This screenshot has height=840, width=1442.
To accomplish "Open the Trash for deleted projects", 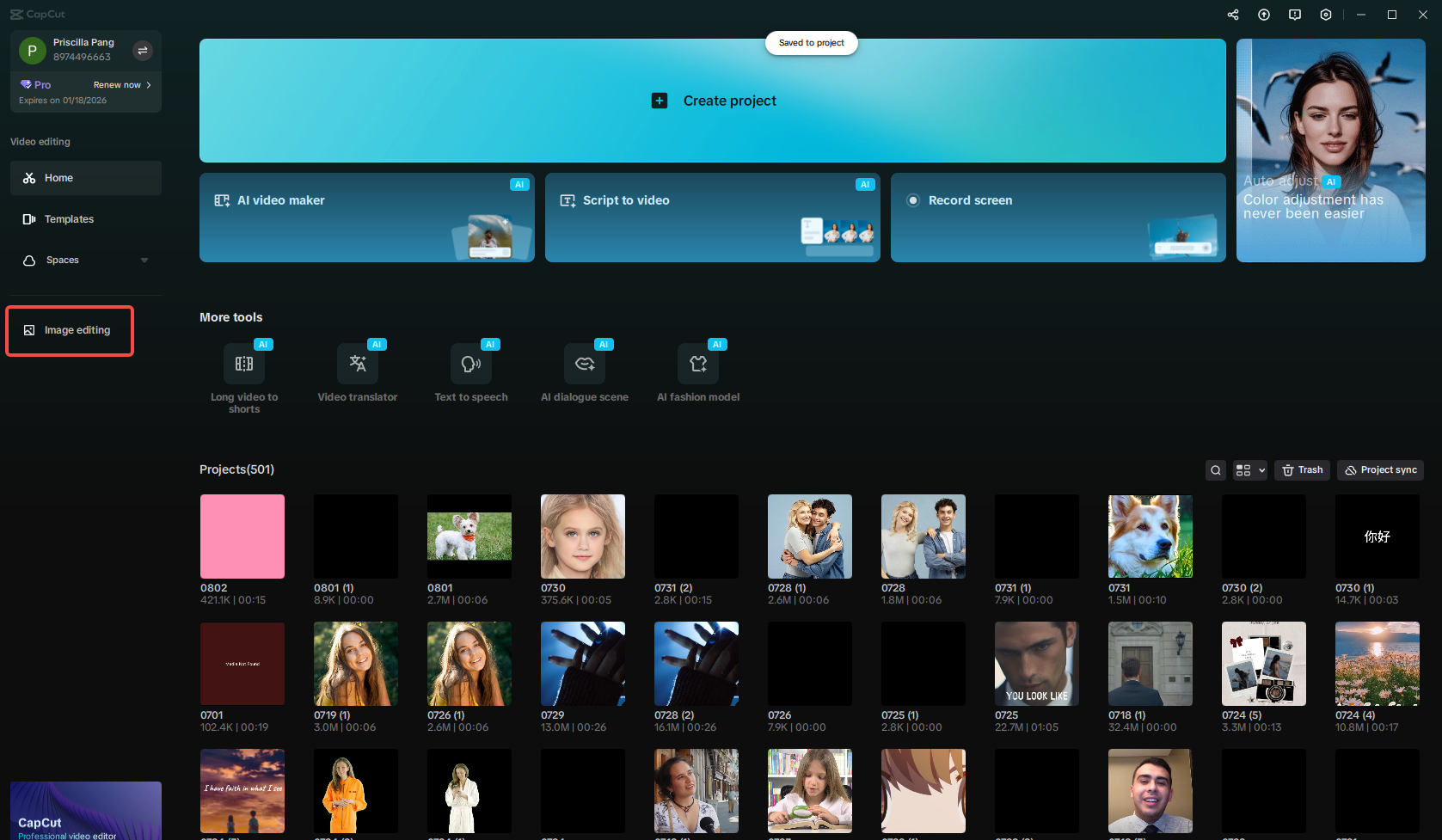I will pos(1301,469).
